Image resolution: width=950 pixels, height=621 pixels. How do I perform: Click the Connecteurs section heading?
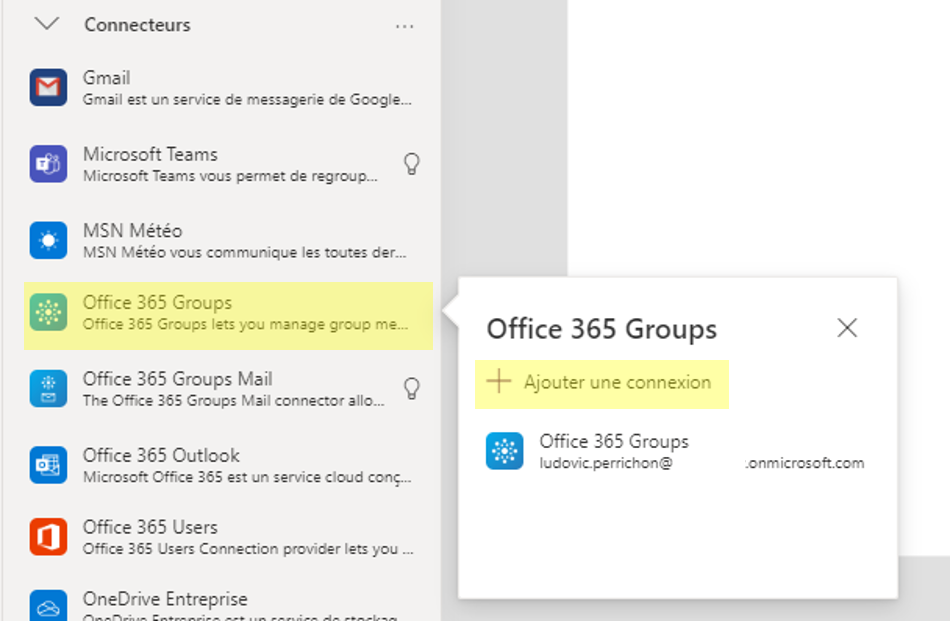point(138,25)
